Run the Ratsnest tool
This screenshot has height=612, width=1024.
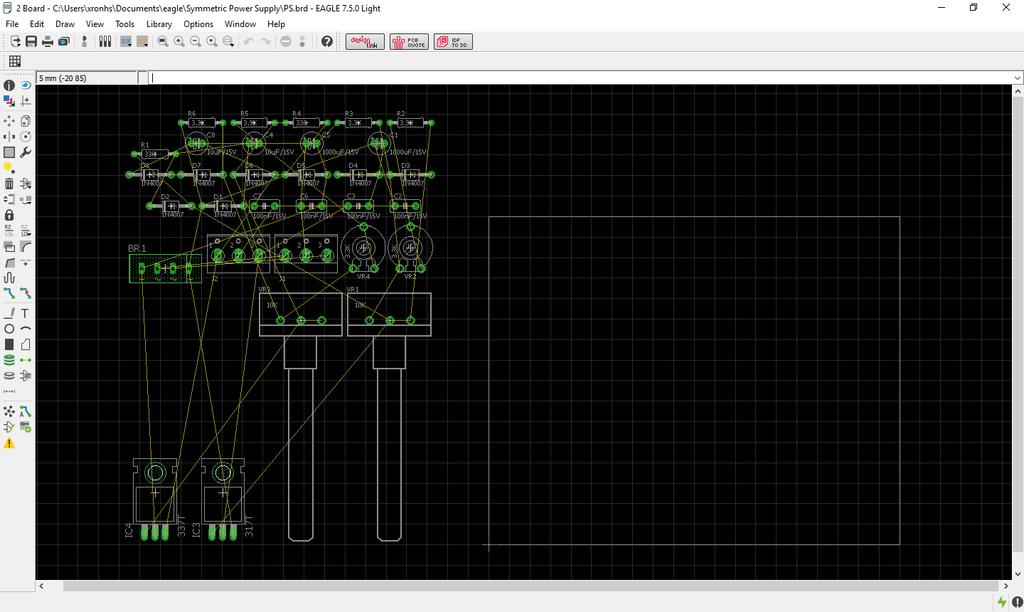pos(9,411)
